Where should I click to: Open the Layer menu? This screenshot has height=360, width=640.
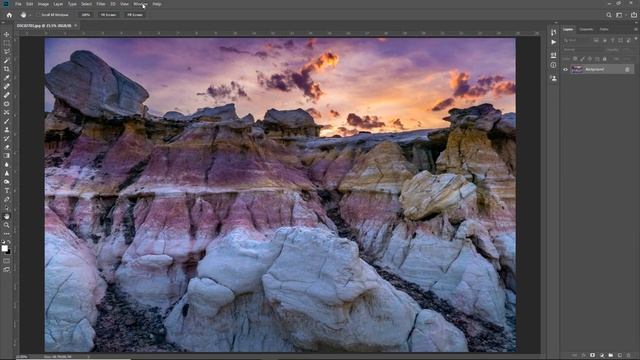coord(58,4)
